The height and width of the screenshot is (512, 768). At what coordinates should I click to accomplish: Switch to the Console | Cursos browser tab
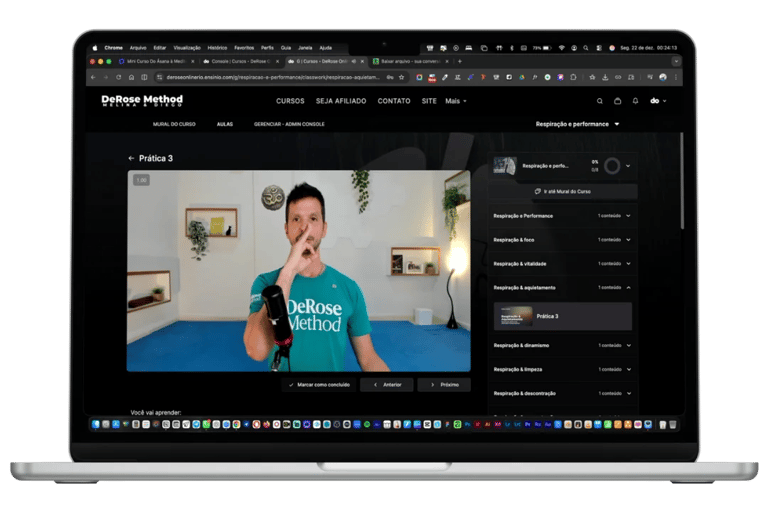[x=240, y=61]
